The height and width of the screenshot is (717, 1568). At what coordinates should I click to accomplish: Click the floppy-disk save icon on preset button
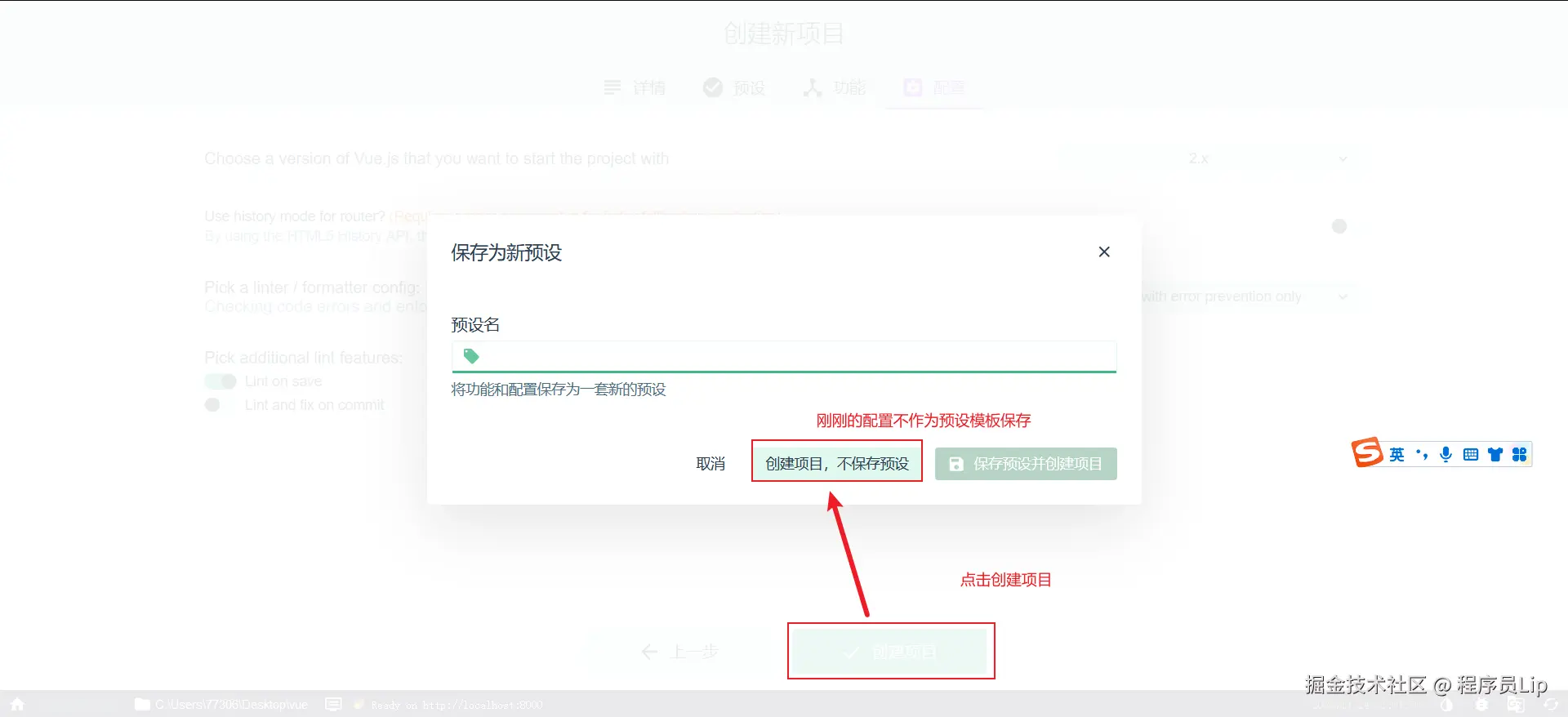(956, 464)
